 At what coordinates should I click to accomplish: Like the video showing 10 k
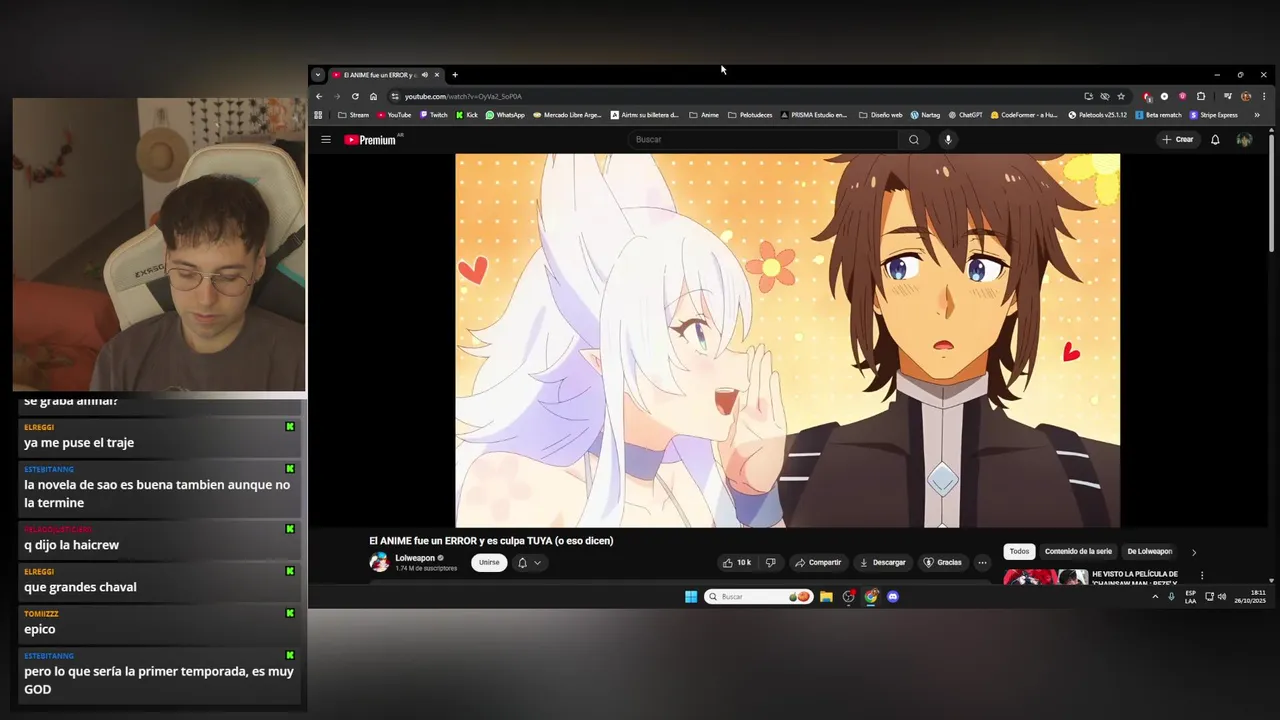pos(737,562)
